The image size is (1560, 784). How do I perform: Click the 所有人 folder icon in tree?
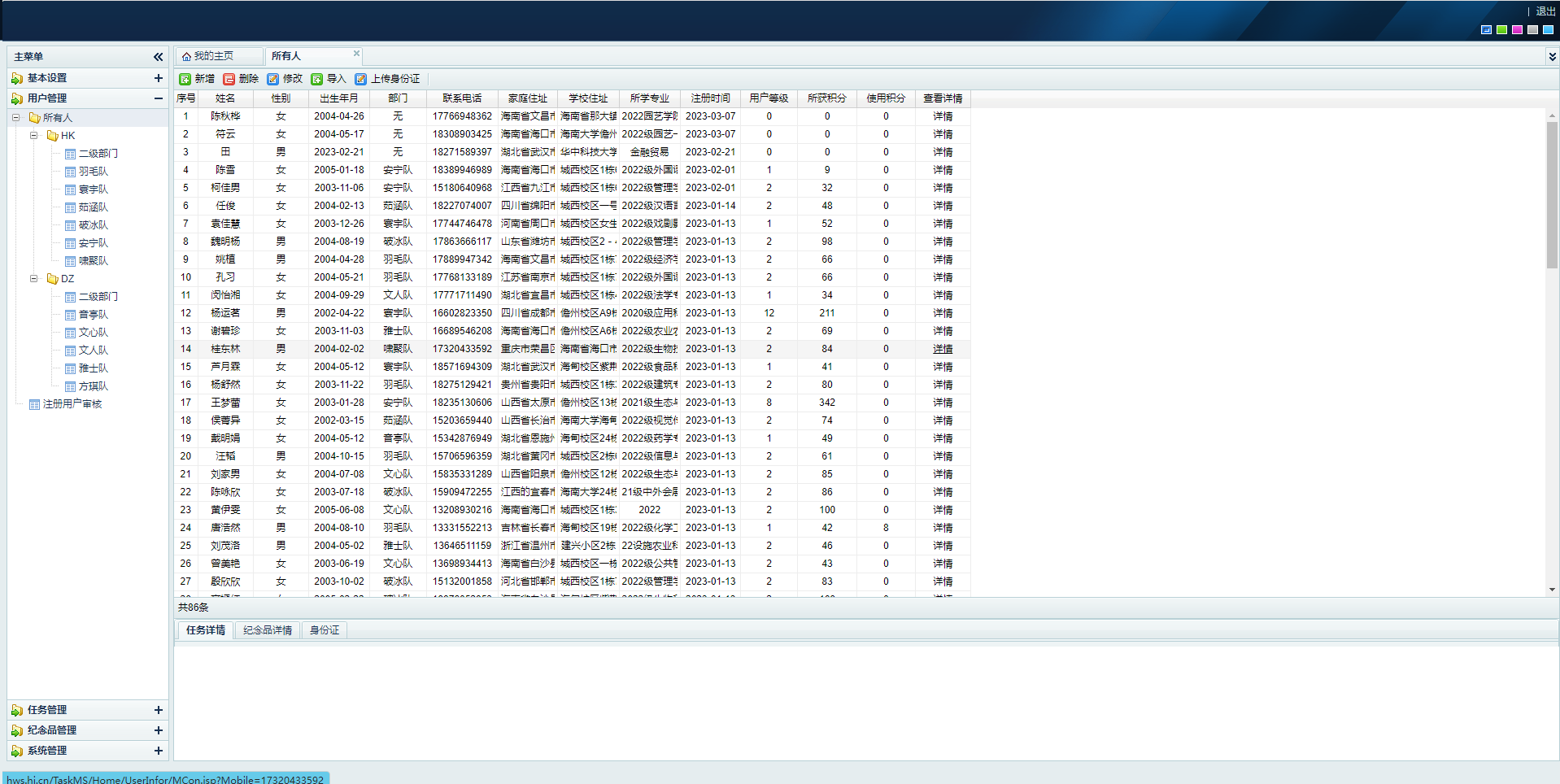35,118
